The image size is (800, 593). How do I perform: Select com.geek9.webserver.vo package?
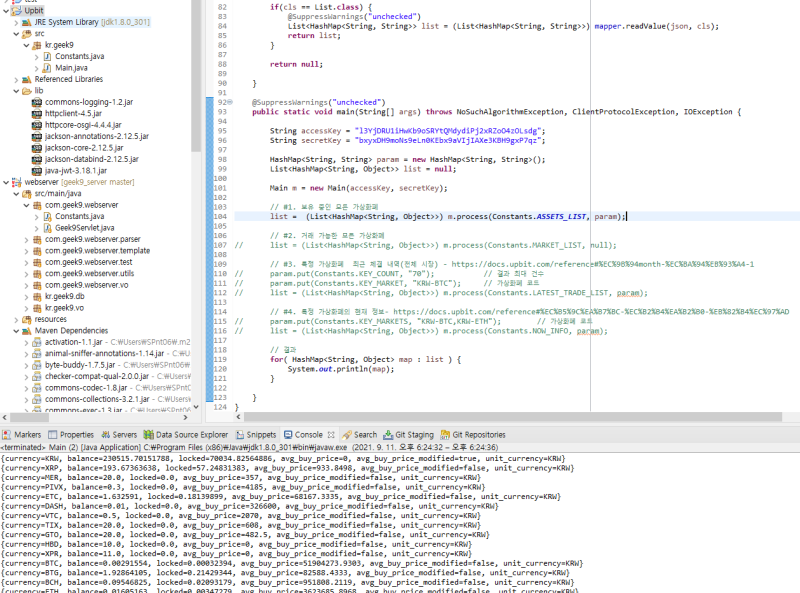point(86,285)
